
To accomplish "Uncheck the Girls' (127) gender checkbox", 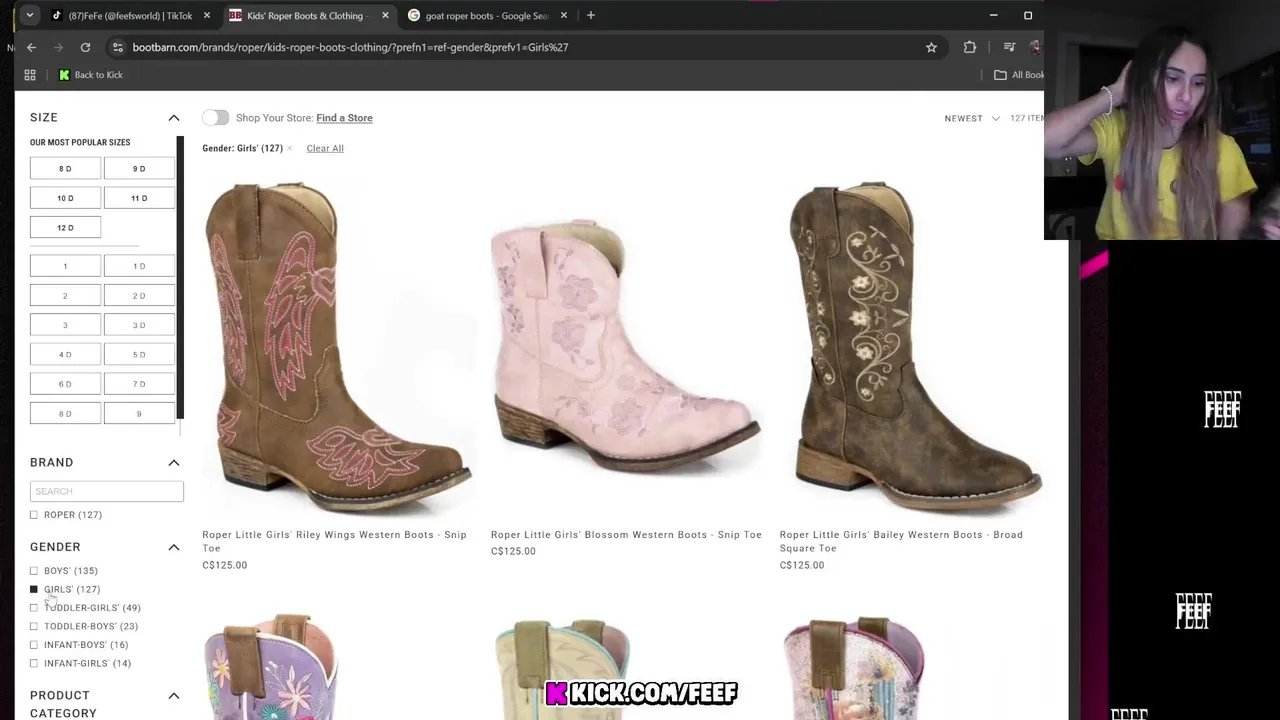I will point(34,589).
